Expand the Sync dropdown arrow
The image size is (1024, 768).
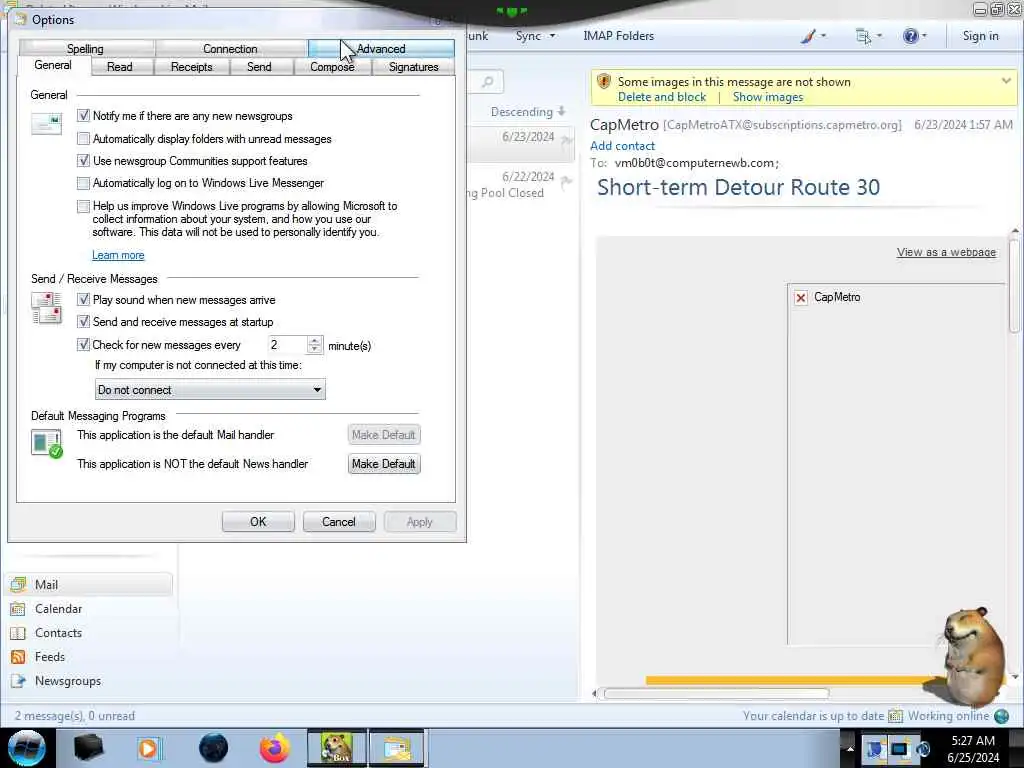coord(552,36)
